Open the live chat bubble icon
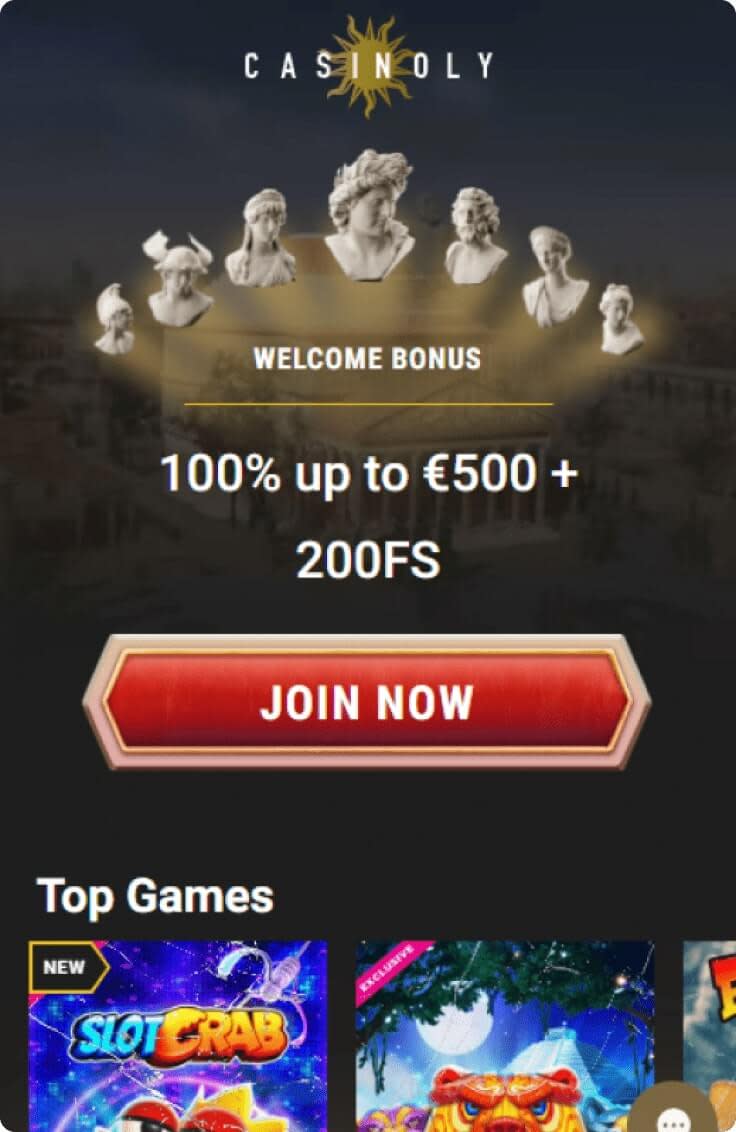The image size is (736, 1132). (674, 1113)
